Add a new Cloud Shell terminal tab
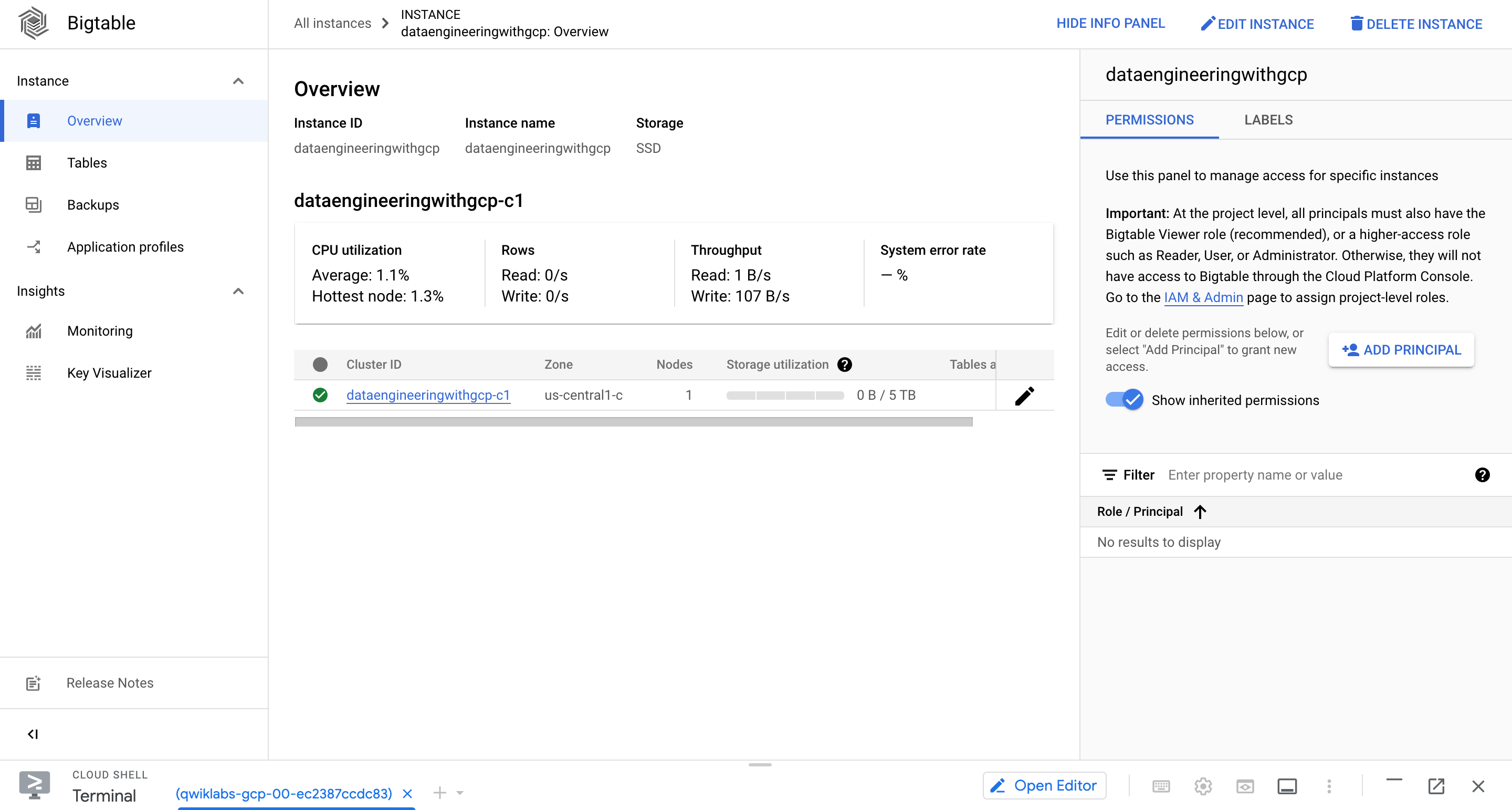1512x810 pixels. (439, 793)
